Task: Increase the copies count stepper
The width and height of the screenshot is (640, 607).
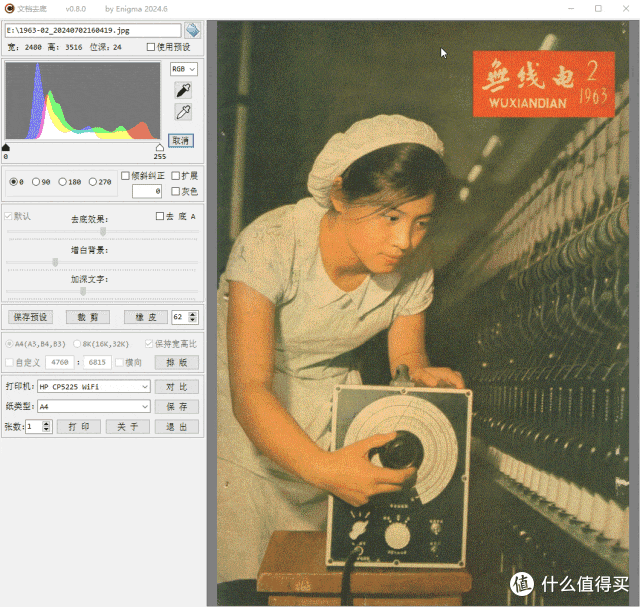Action: (46, 424)
